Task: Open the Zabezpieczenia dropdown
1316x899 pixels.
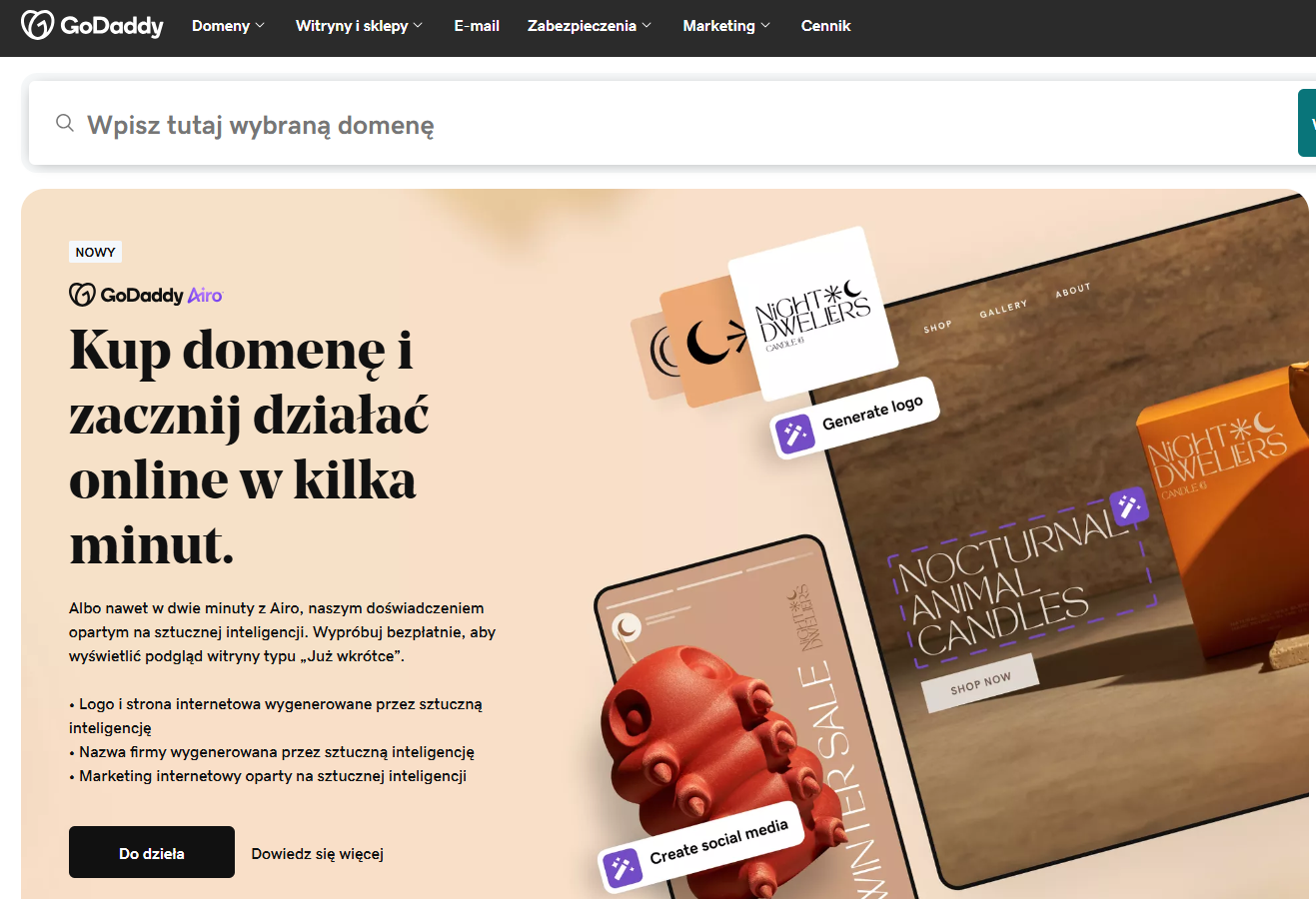Action: click(590, 26)
